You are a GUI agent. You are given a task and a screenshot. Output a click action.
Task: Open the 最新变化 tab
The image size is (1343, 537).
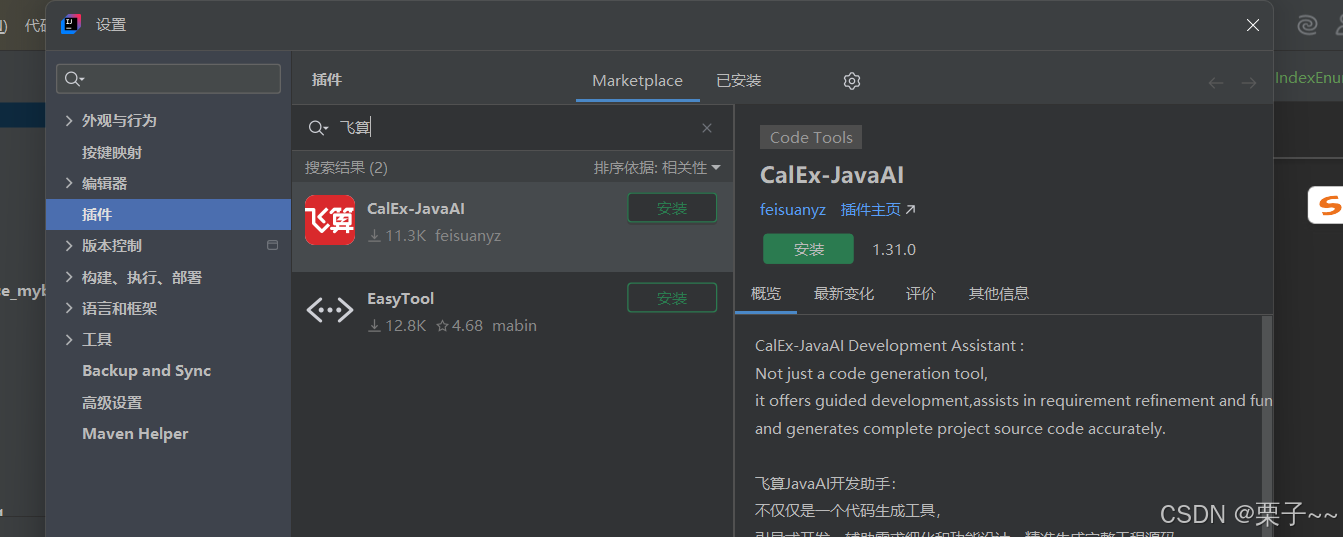tap(844, 294)
